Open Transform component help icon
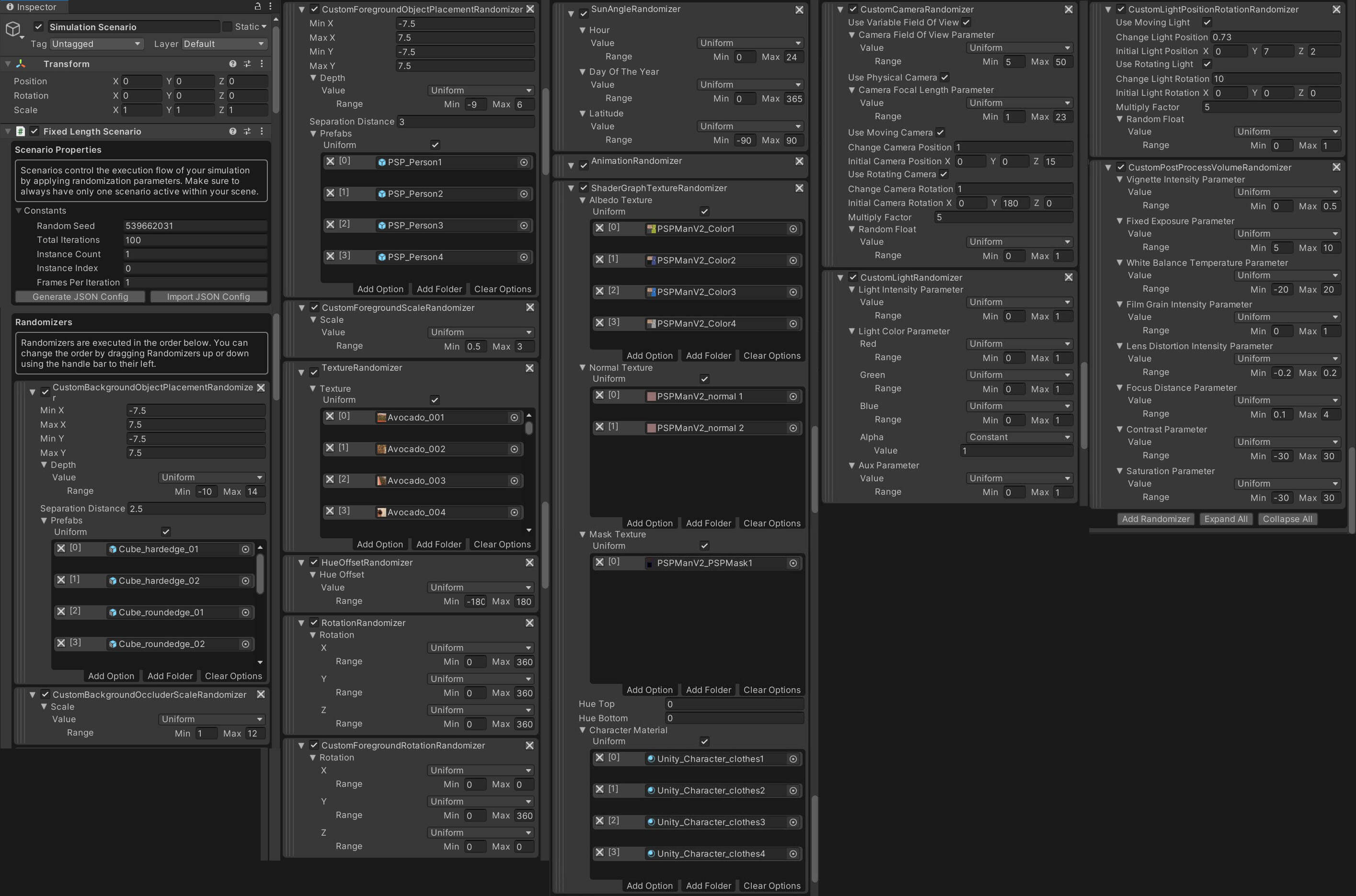The image size is (1356, 896). [233, 64]
